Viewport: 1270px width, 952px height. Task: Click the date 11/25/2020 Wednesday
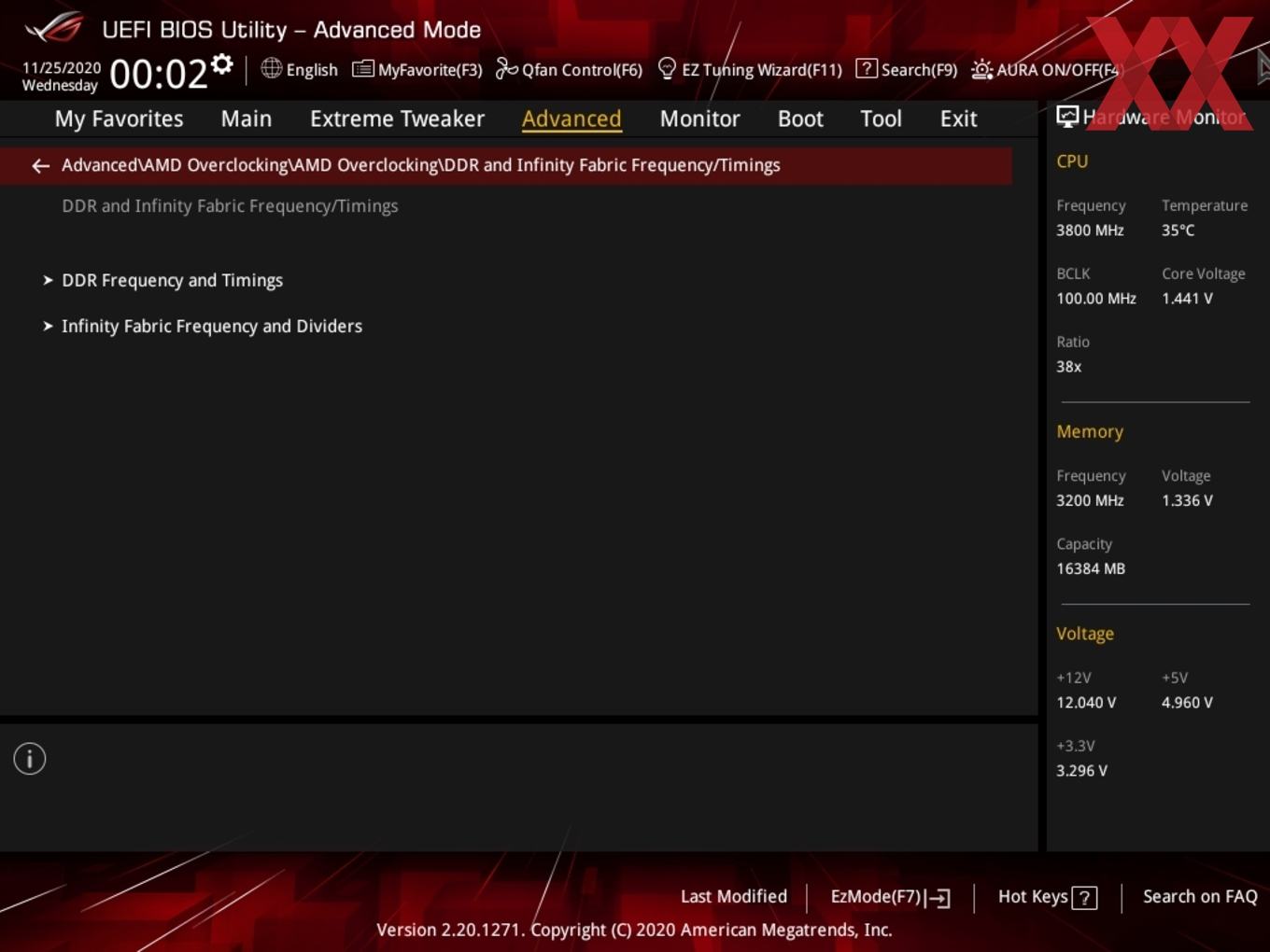pos(61,77)
